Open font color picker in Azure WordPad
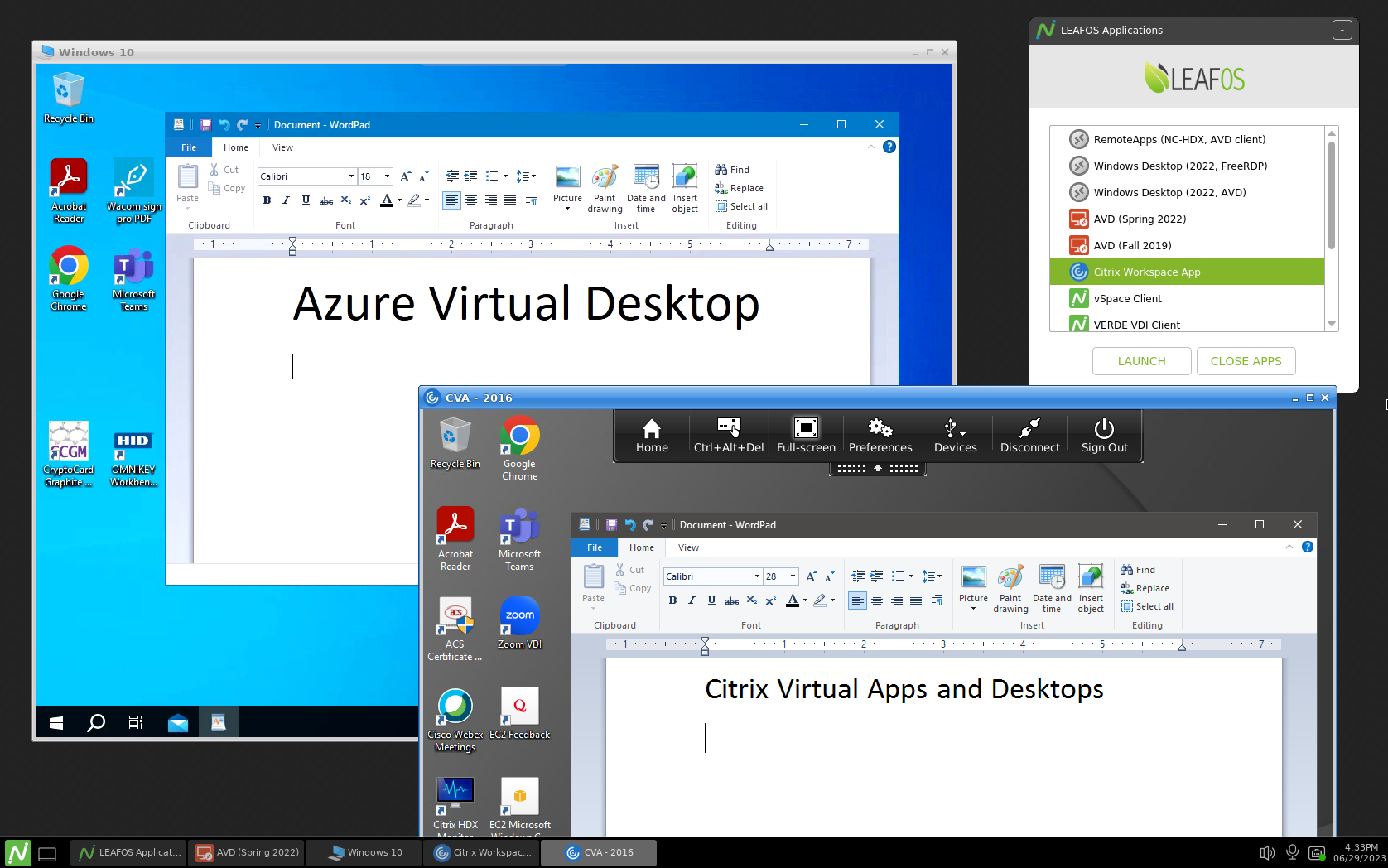This screenshot has width=1388, height=868. pyautogui.click(x=399, y=200)
